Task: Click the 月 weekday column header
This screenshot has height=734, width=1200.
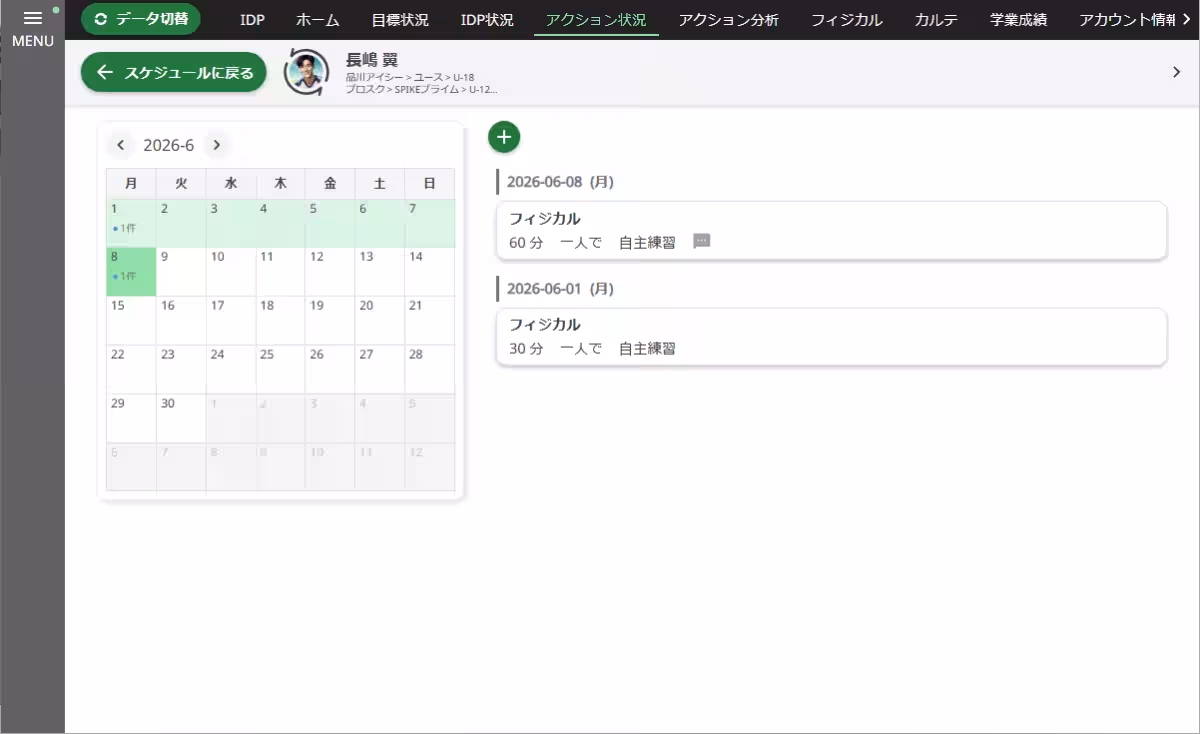Action: pos(131,184)
